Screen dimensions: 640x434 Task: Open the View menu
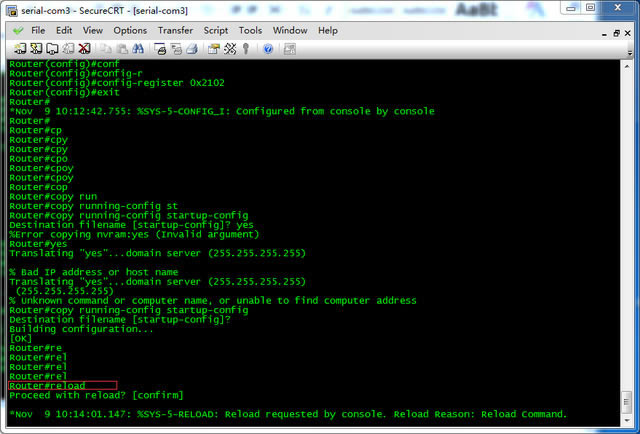point(93,31)
